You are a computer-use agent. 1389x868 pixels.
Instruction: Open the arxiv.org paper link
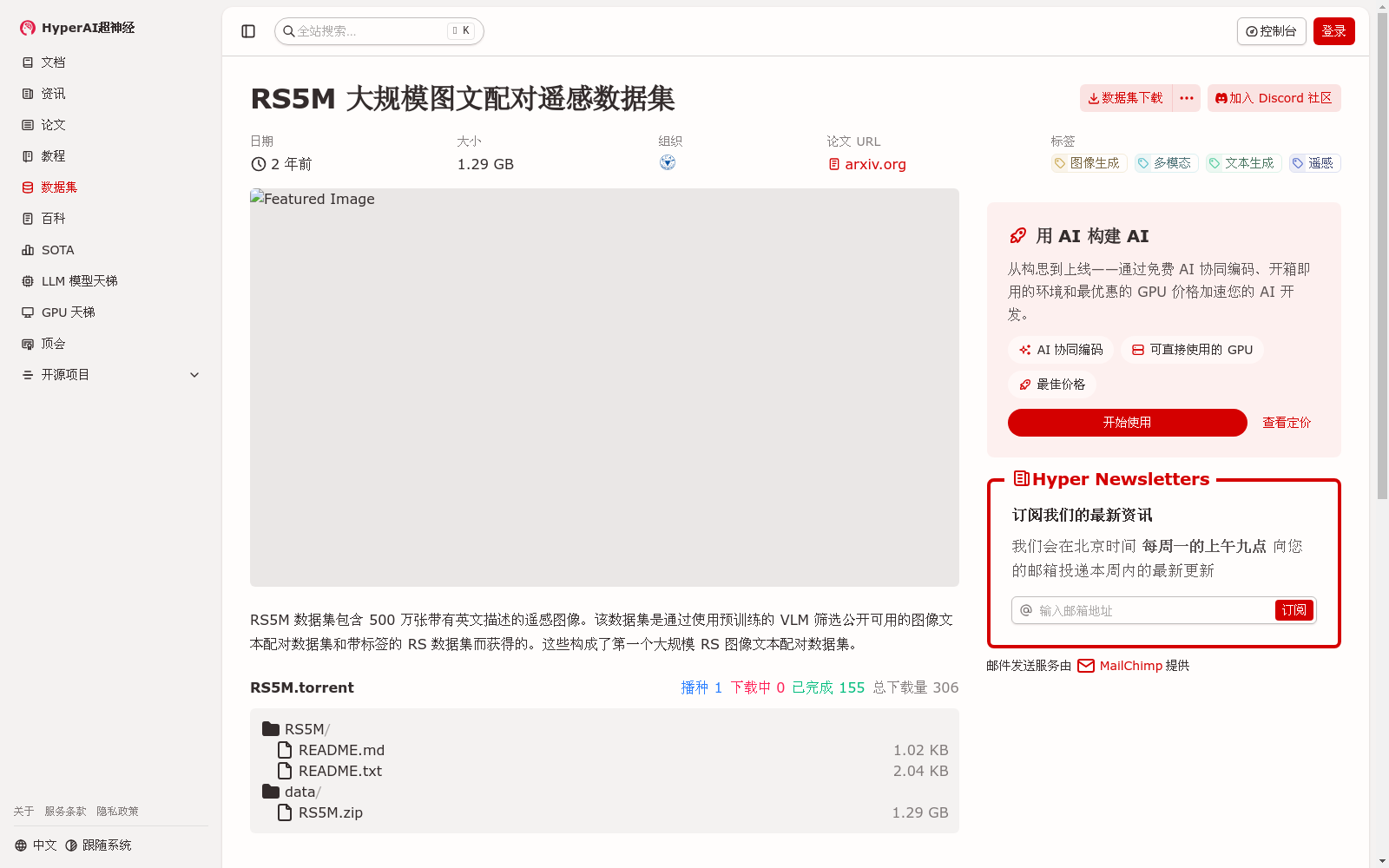[x=874, y=163]
